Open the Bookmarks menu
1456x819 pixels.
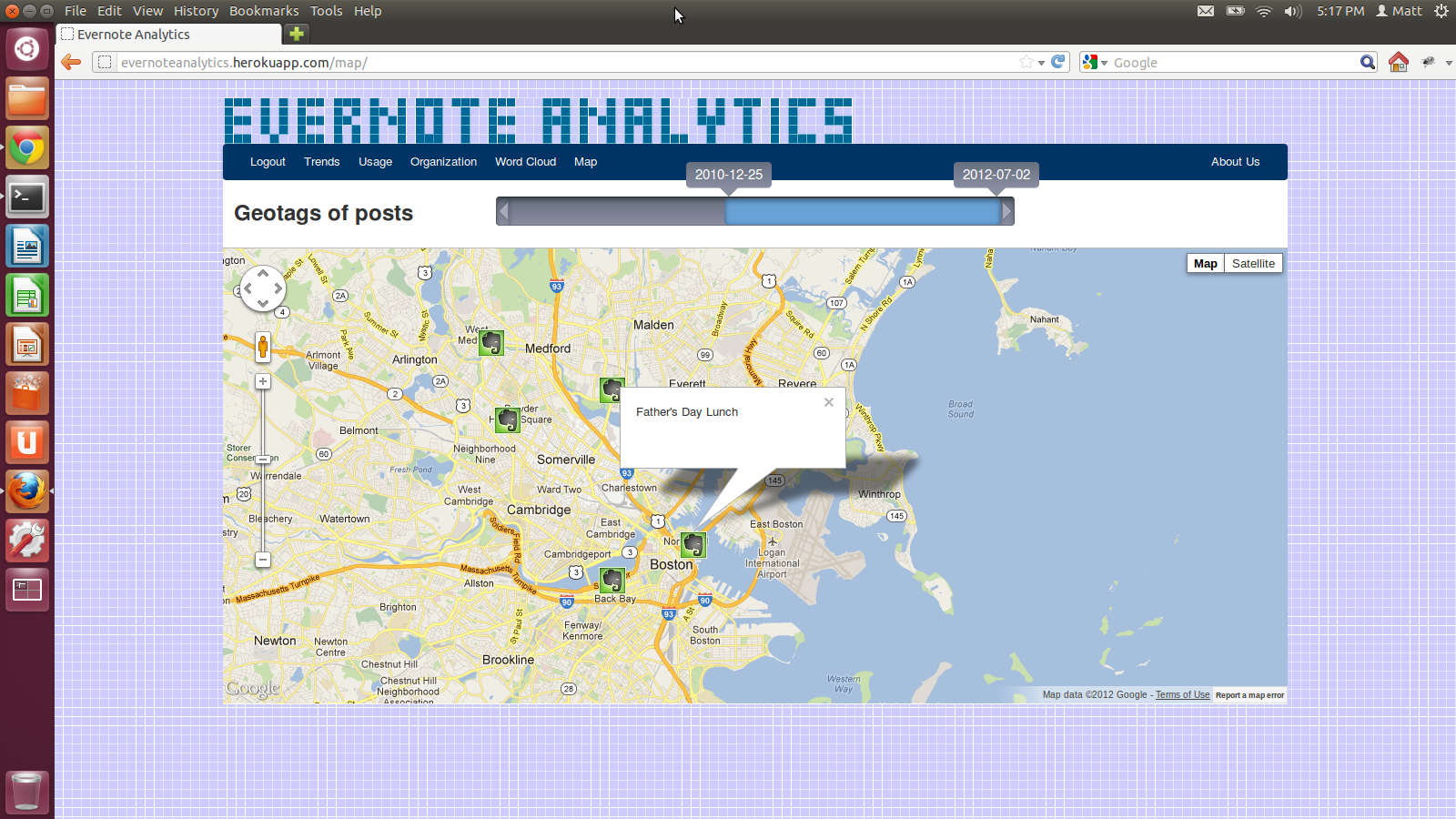(264, 11)
